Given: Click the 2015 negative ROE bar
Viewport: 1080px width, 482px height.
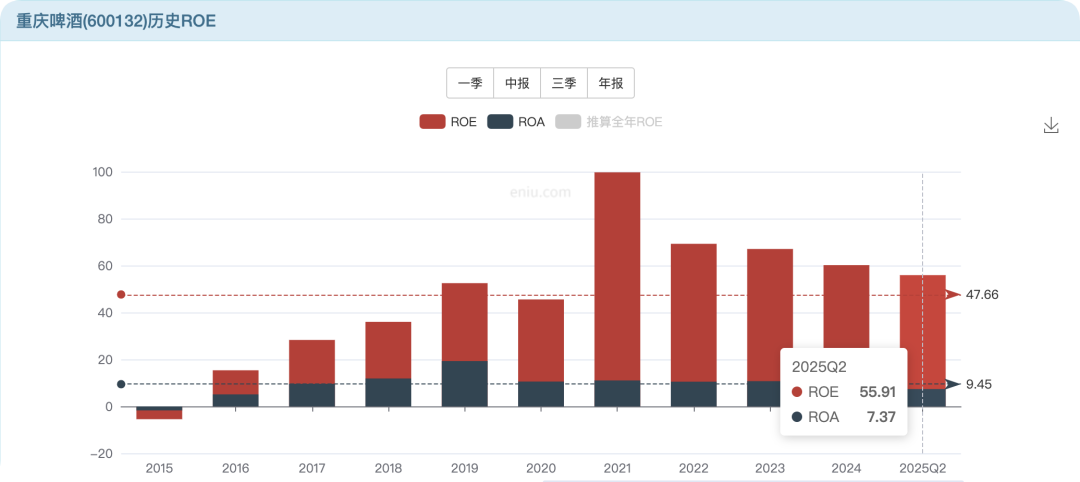Looking at the screenshot, I should 159,415.
